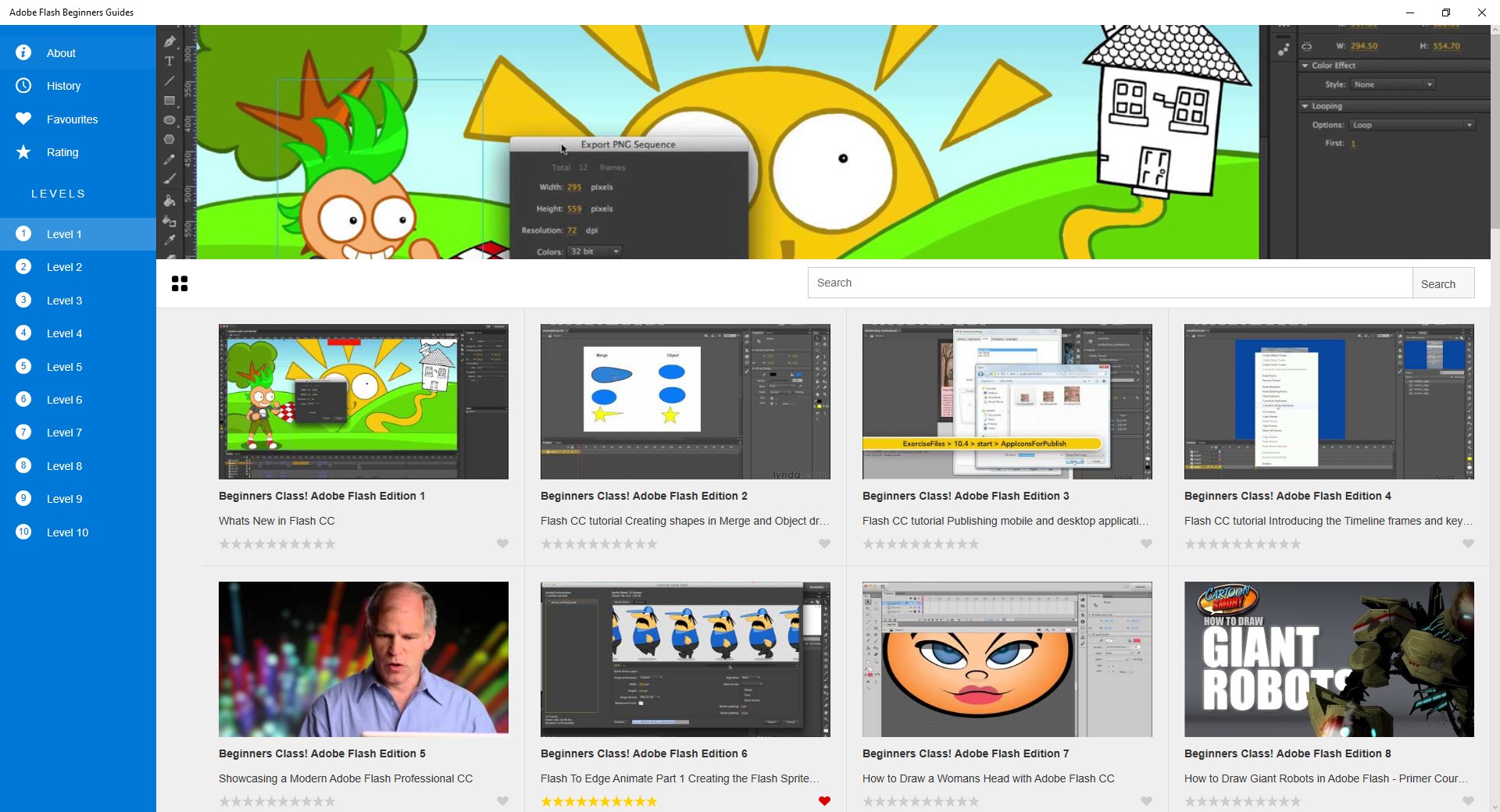Select the Level 2 number badge

[x=23, y=266]
